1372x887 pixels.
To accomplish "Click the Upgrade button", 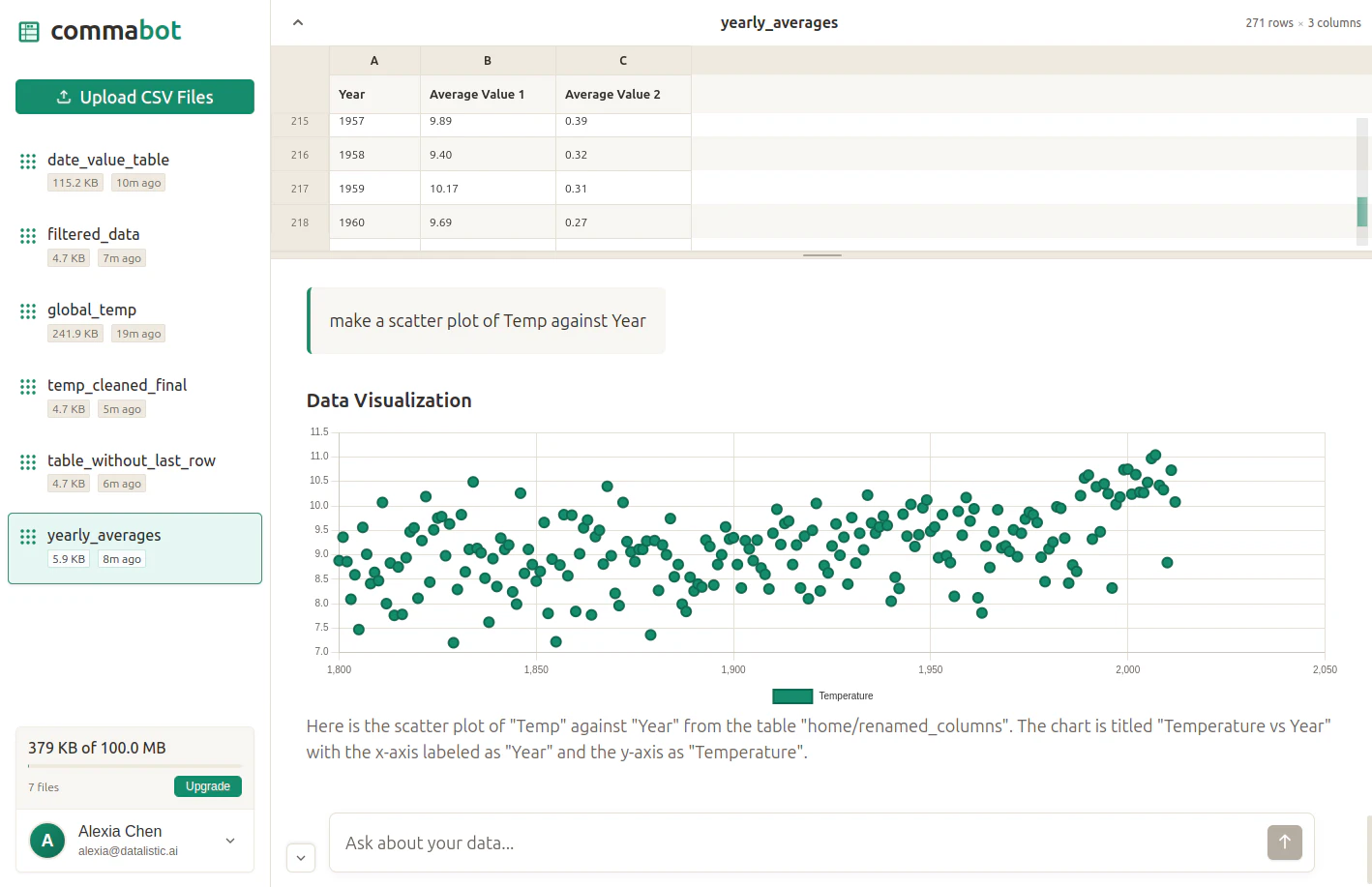I will pos(208,786).
